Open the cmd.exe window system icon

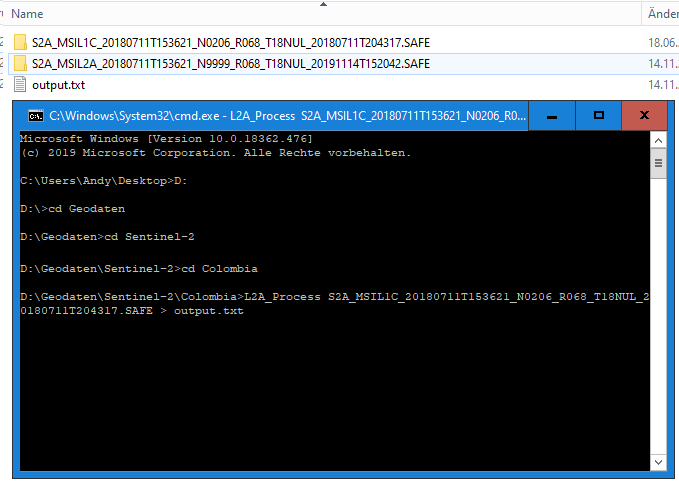click(x=36, y=116)
